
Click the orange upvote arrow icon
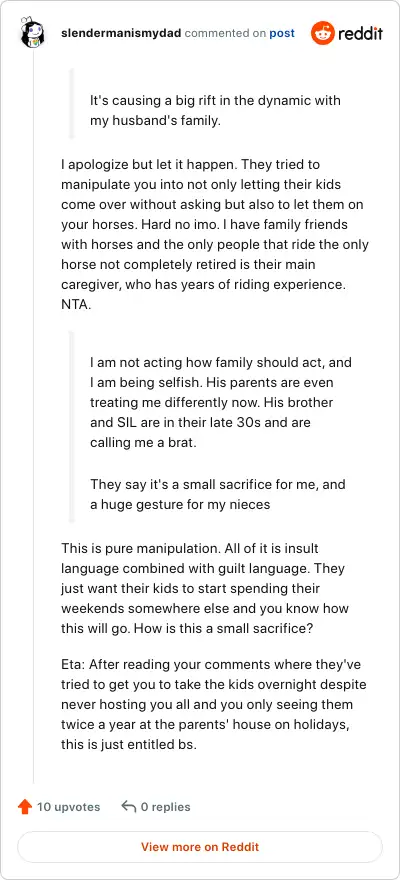point(25,807)
